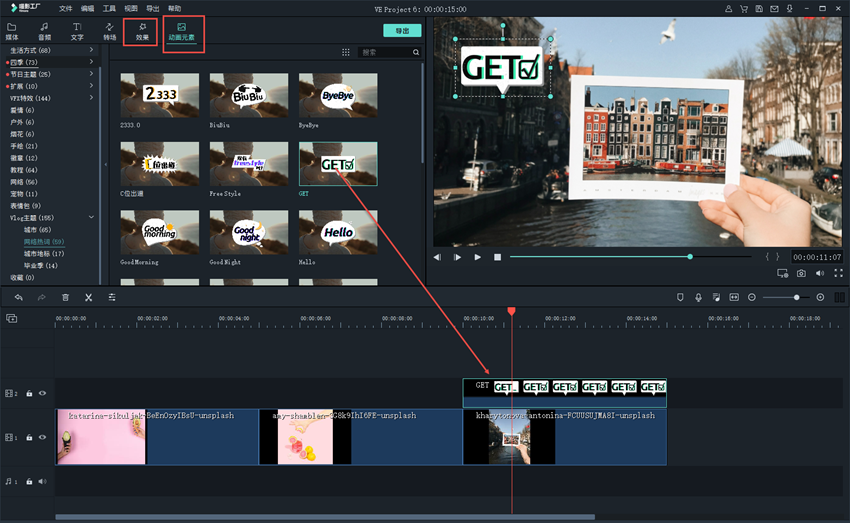Open the 文件 menu
Image resolution: width=850 pixels, height=523 pixels.
coord(65,8)
